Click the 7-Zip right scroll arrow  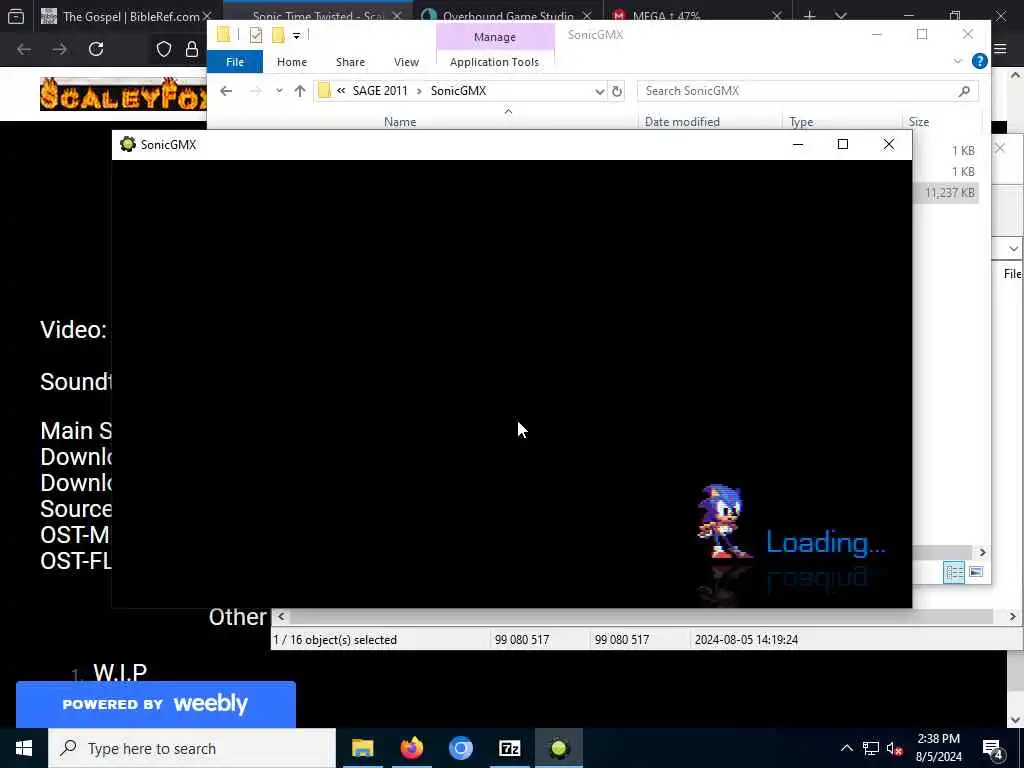[1012, 616]
